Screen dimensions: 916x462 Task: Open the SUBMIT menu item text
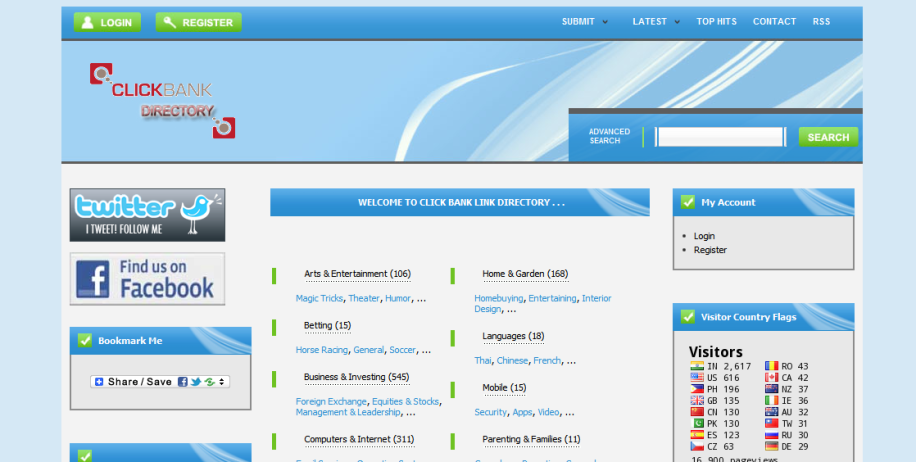[x=578, y=22]
